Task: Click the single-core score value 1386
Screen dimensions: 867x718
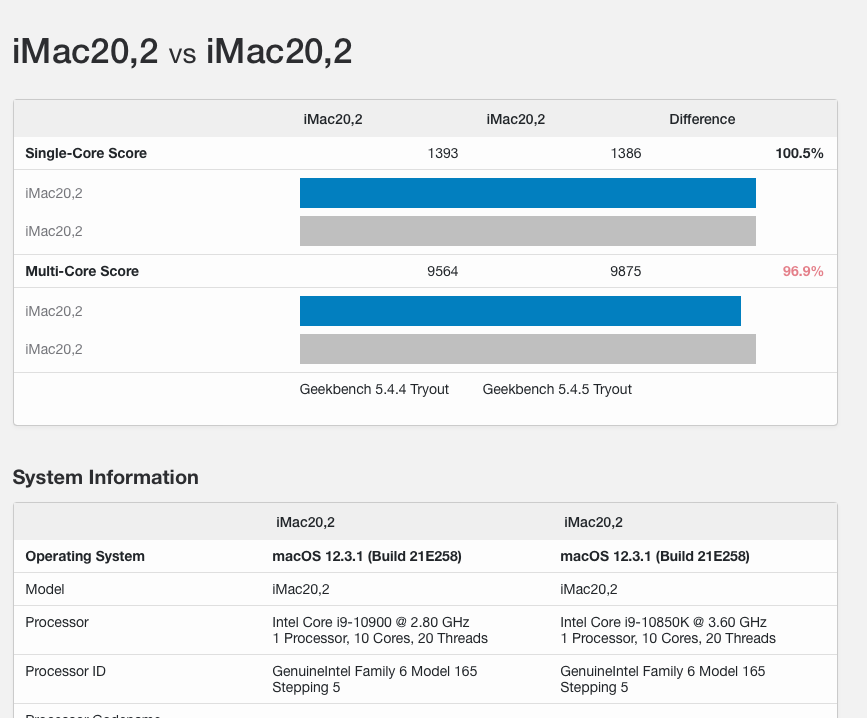Action: click(626, 153)
